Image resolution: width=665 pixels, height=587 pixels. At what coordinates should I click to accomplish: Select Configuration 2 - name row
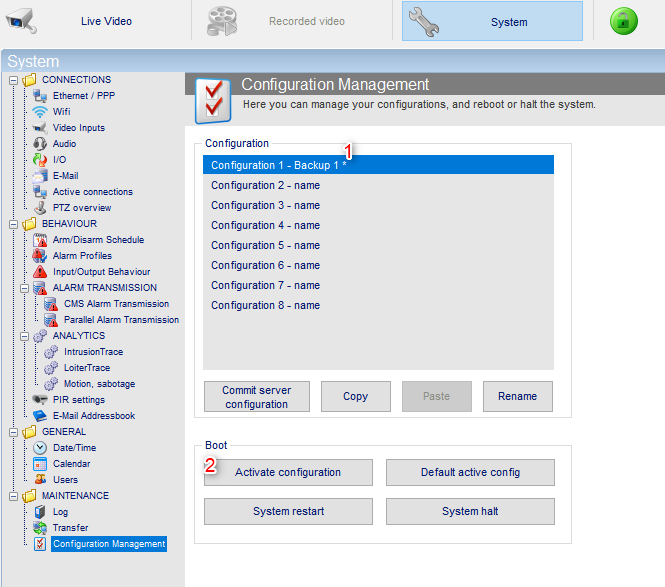tap(378, 185)
